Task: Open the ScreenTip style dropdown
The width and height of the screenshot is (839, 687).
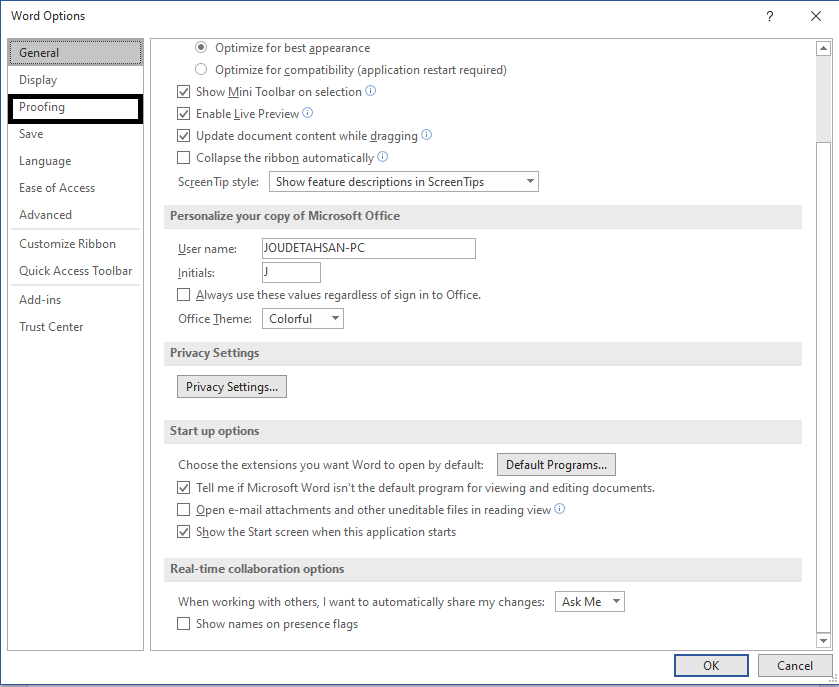Action: click(404, 181)
